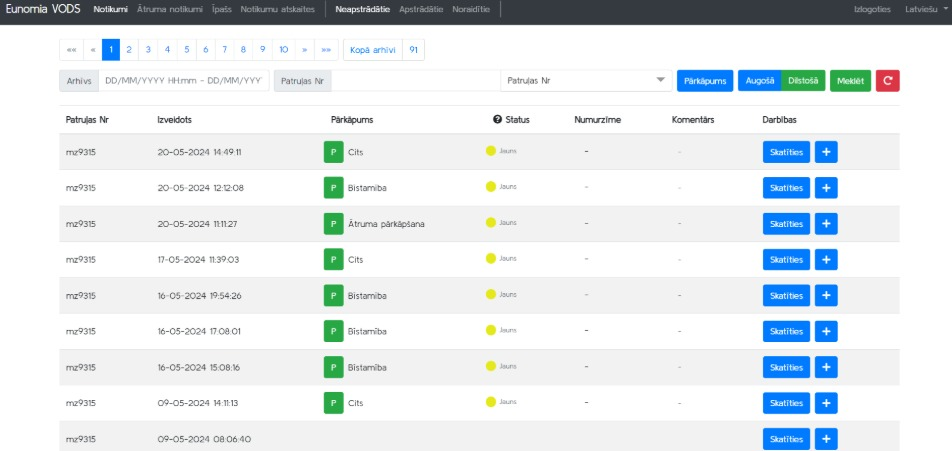
Task: Click the Eunomia VODS brand title
Action: [43, 10]
